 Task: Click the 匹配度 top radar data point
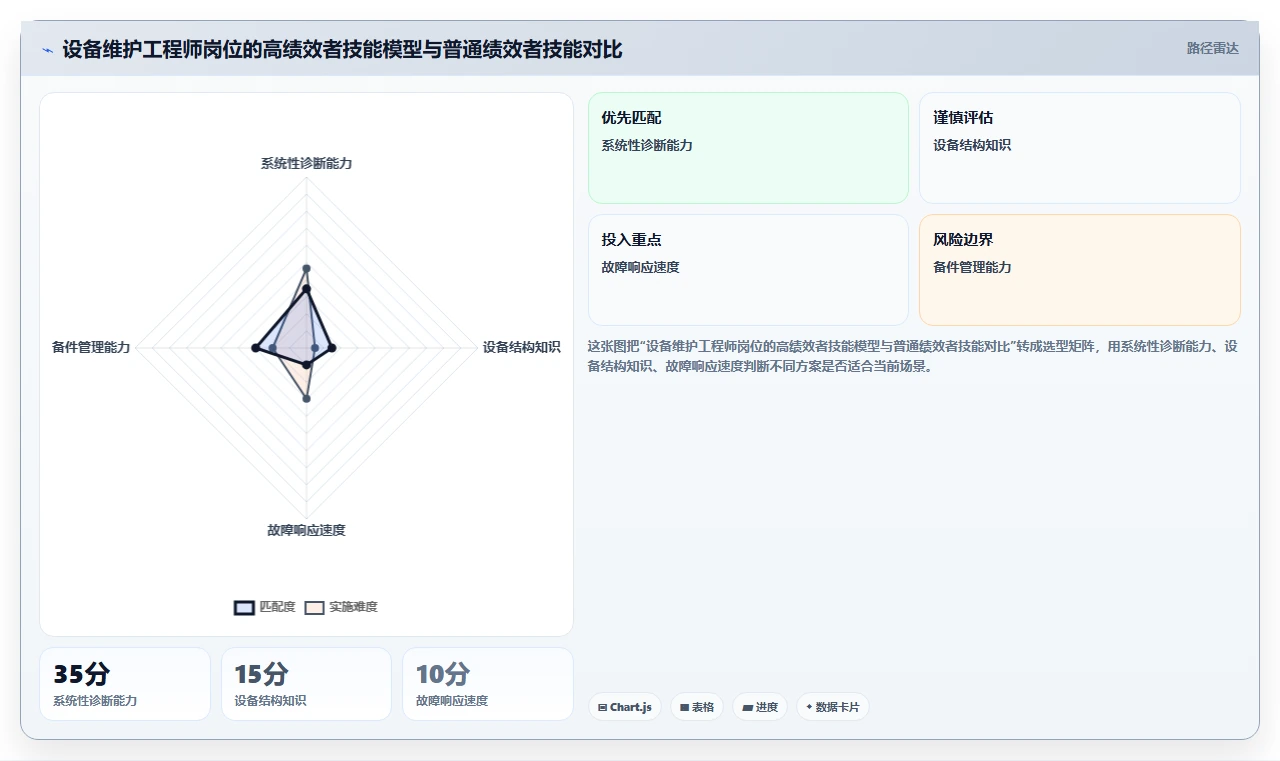(x=306, y=289)
